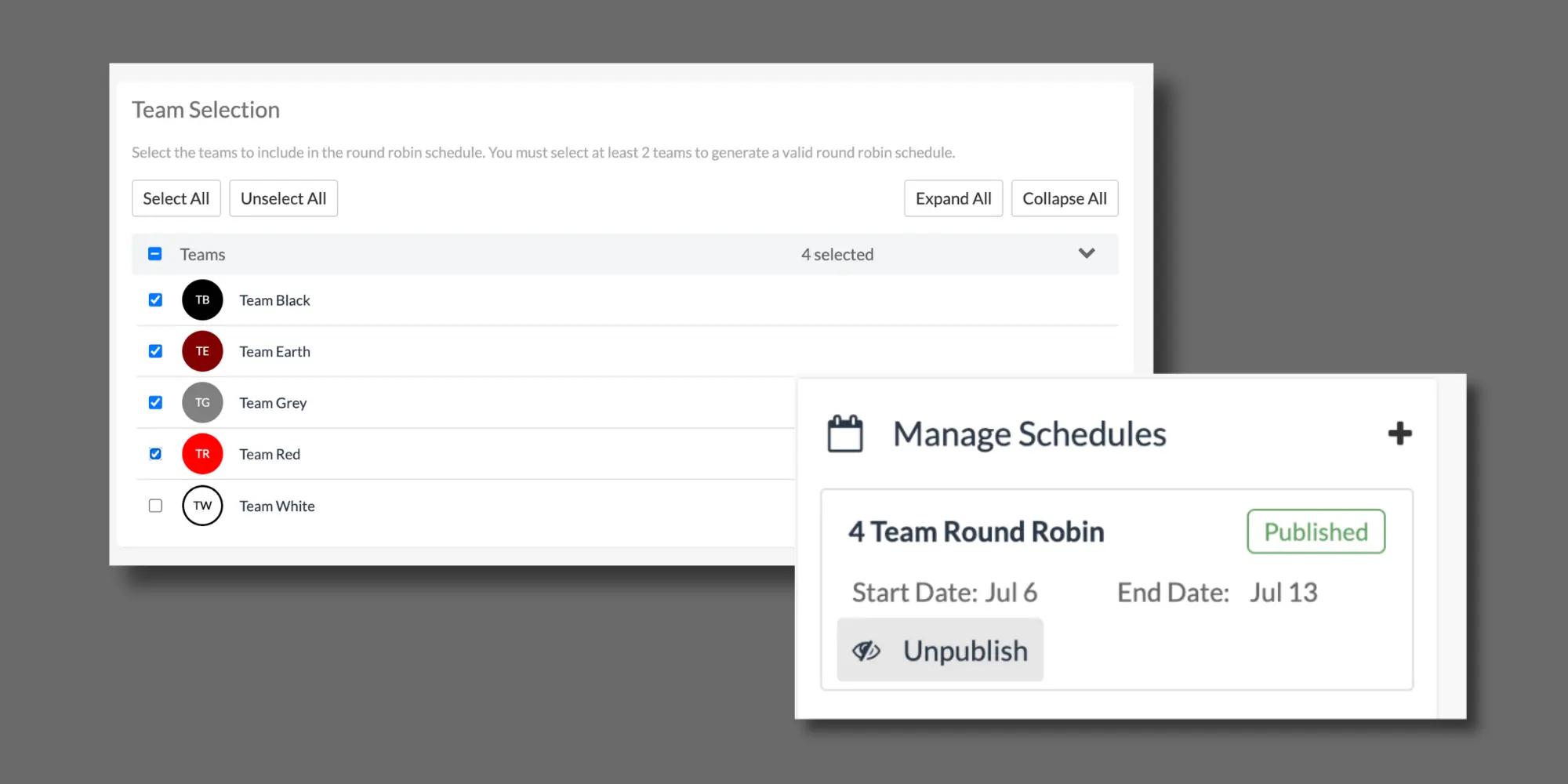Click the Team Grey TG avatar icon

202,403
